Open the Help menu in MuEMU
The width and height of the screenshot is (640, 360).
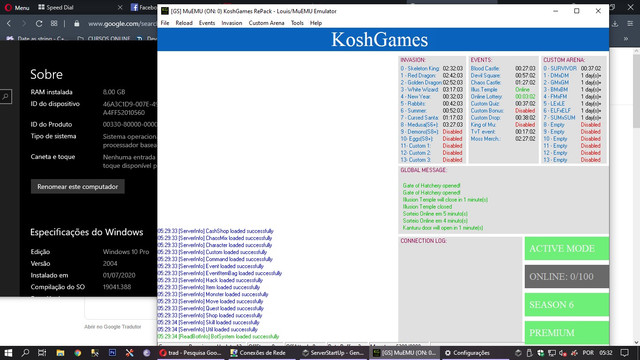coord(316,23)
